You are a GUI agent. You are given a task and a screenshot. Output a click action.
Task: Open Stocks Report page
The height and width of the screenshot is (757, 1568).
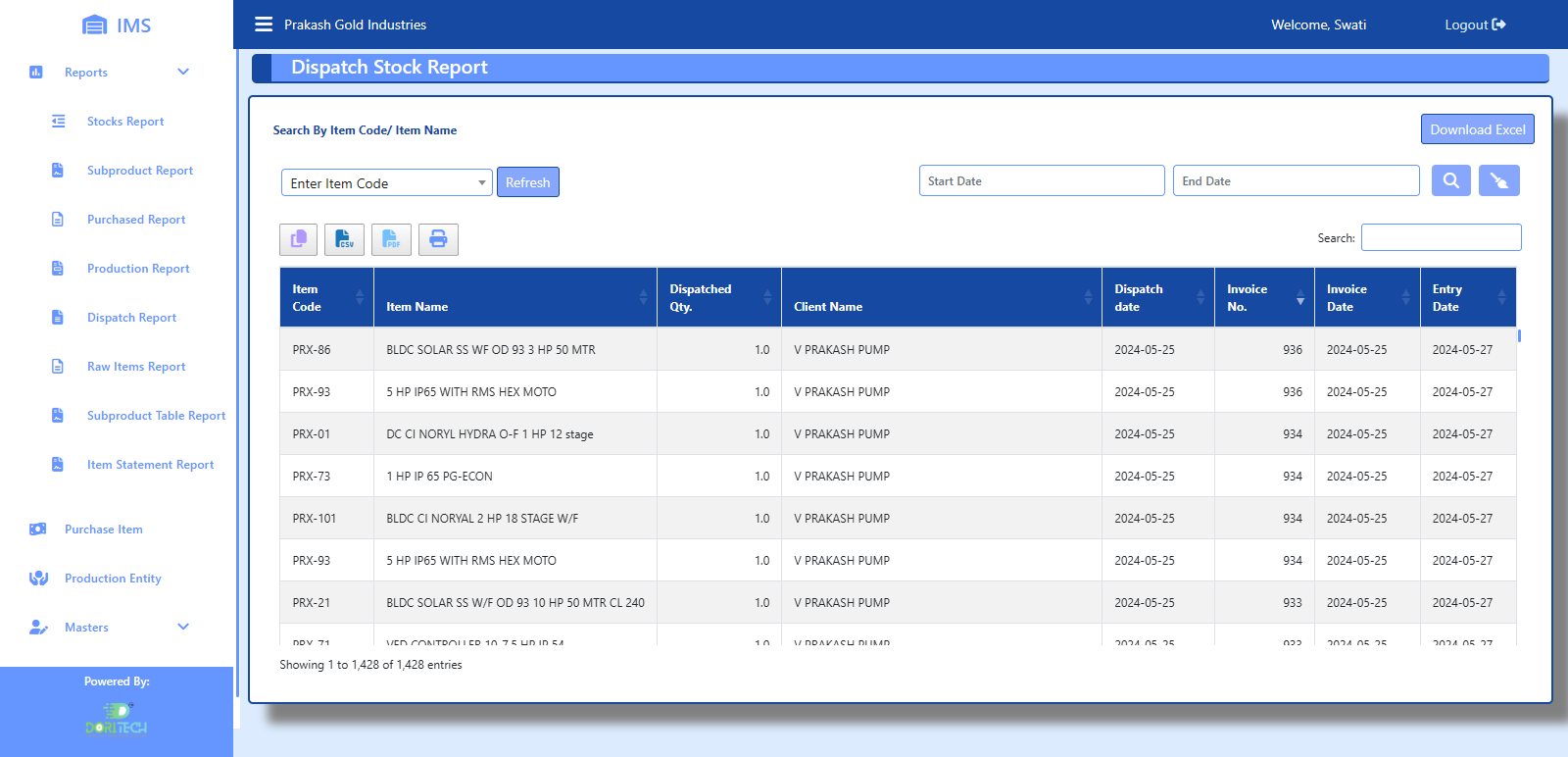click(x=125, y=122)
